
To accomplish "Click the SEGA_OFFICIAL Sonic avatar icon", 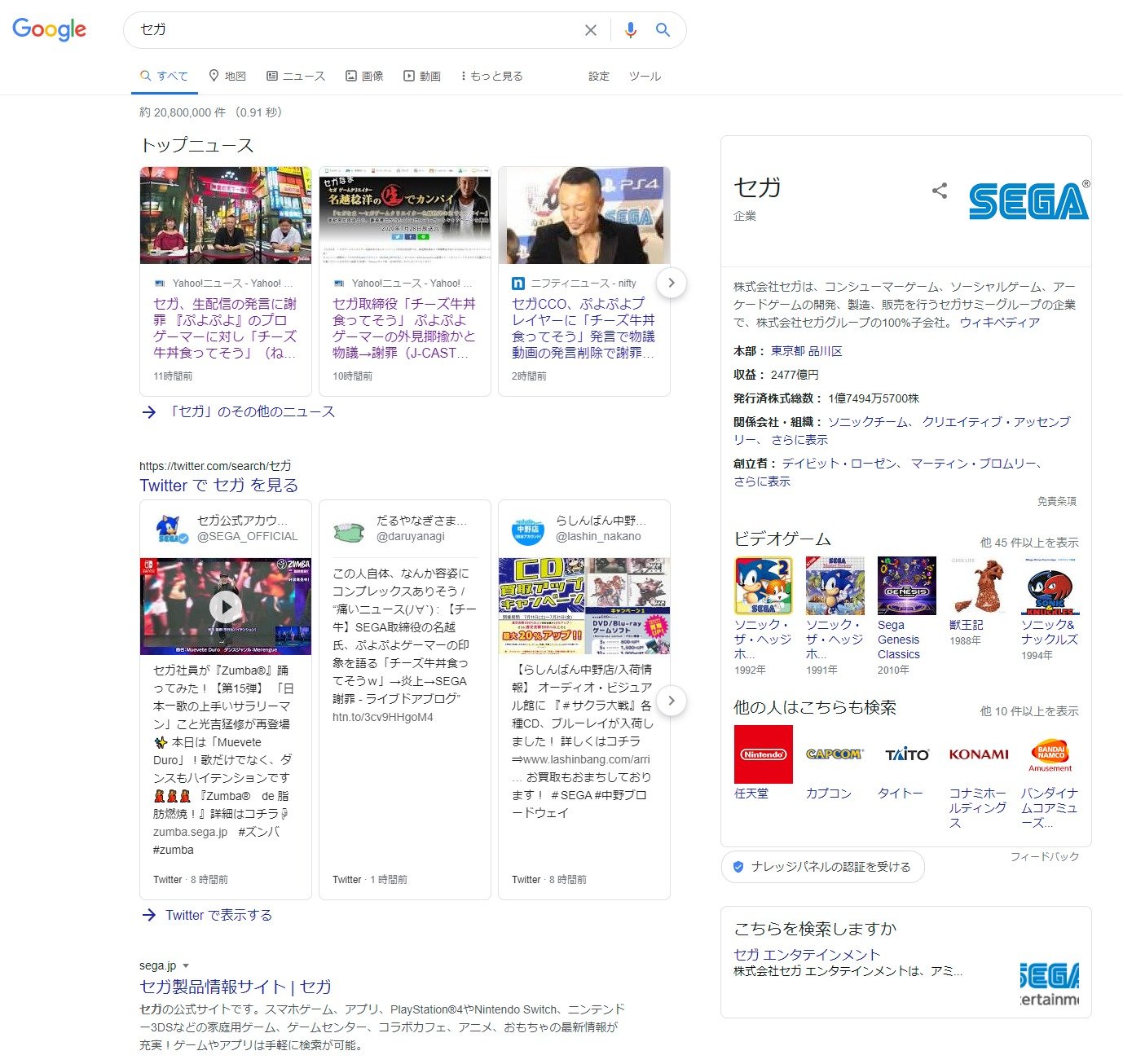I will 170,529.
